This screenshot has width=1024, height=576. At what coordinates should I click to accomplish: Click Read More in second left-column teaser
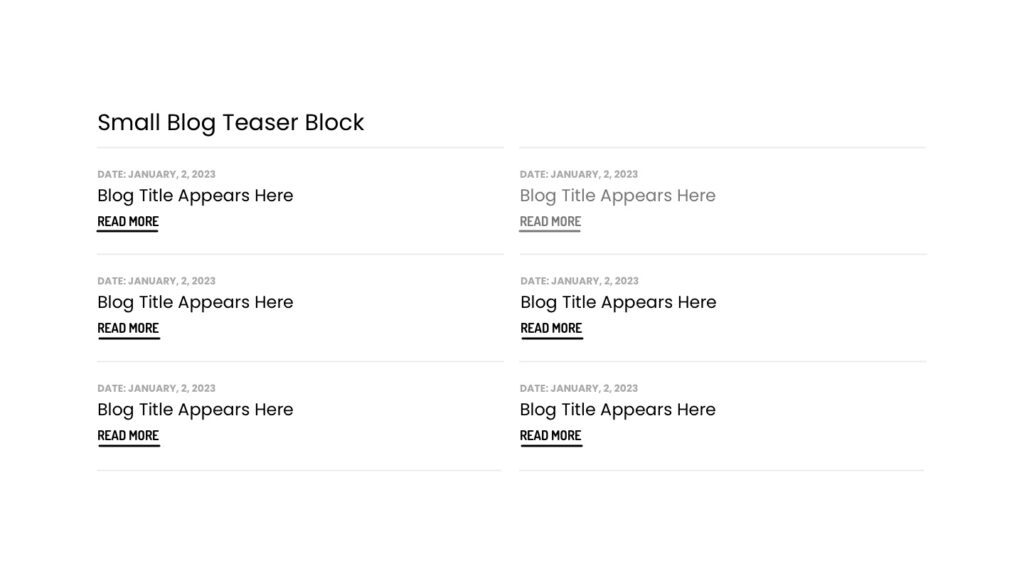(128, 329)
